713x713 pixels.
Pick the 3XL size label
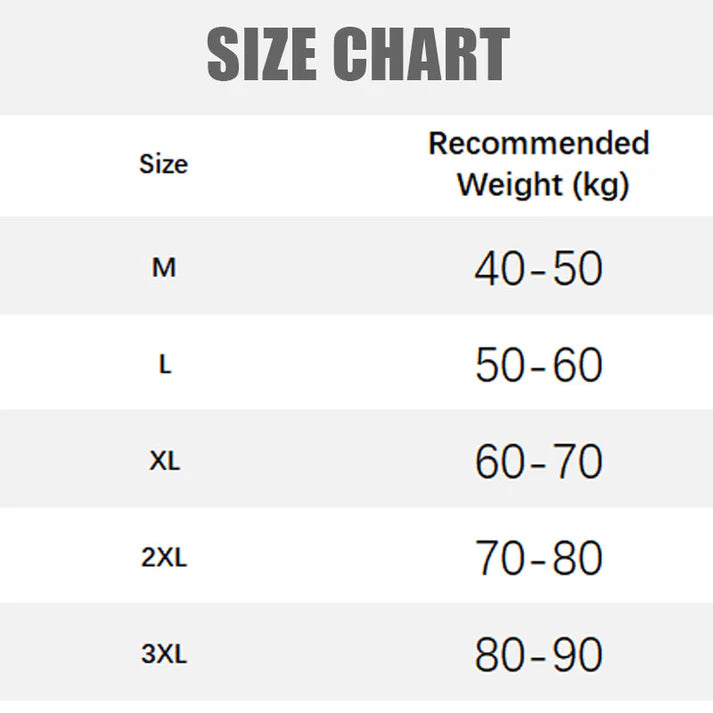164,655
